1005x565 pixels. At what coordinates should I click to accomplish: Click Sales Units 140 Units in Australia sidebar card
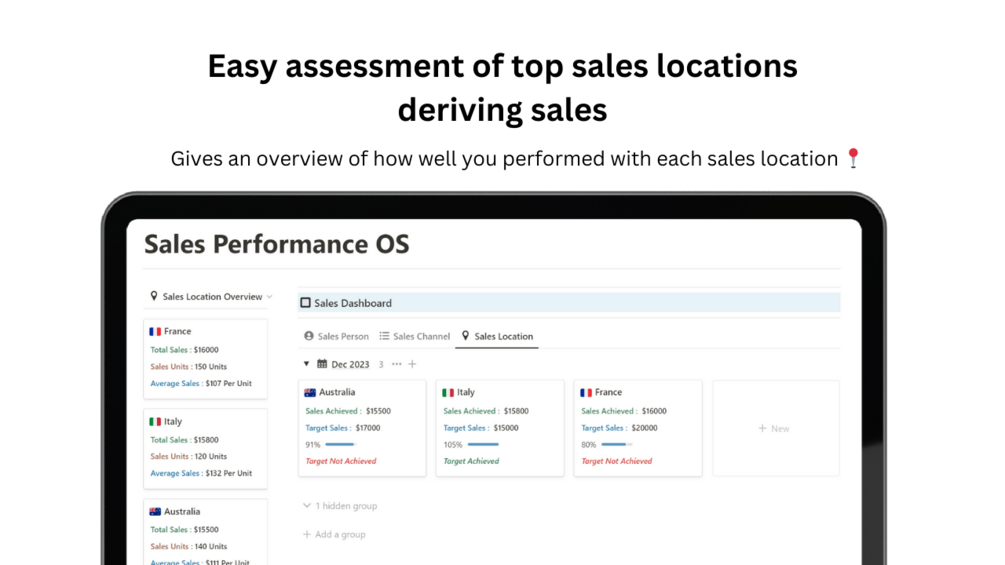[188, 546]
